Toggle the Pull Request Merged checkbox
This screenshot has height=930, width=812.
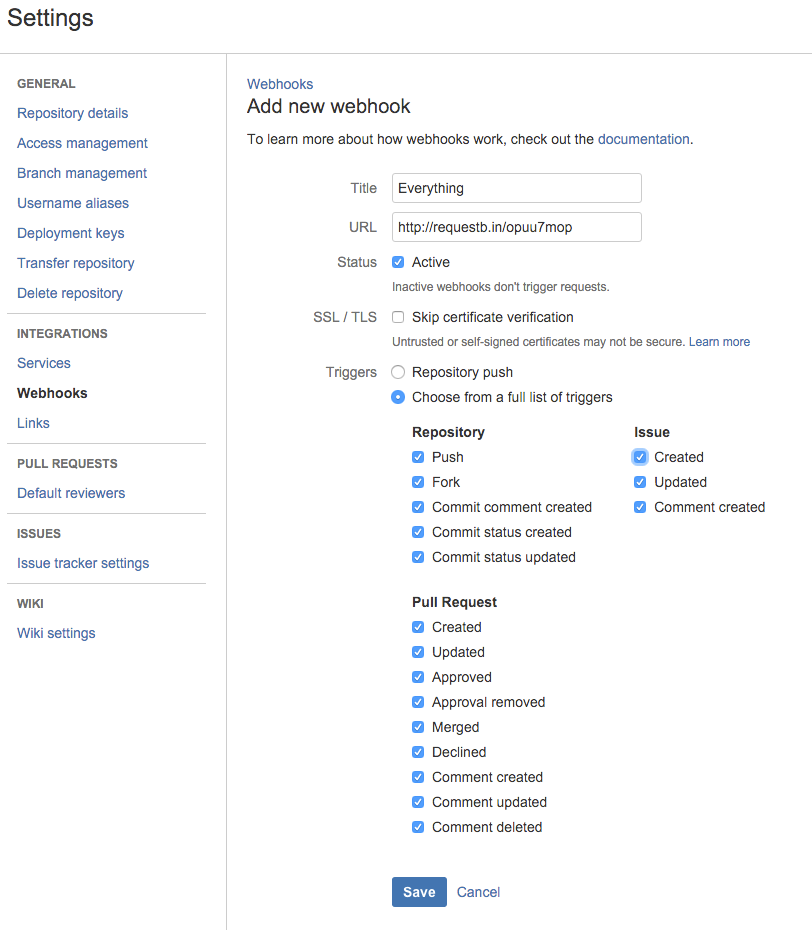click(x=418, y=727)
